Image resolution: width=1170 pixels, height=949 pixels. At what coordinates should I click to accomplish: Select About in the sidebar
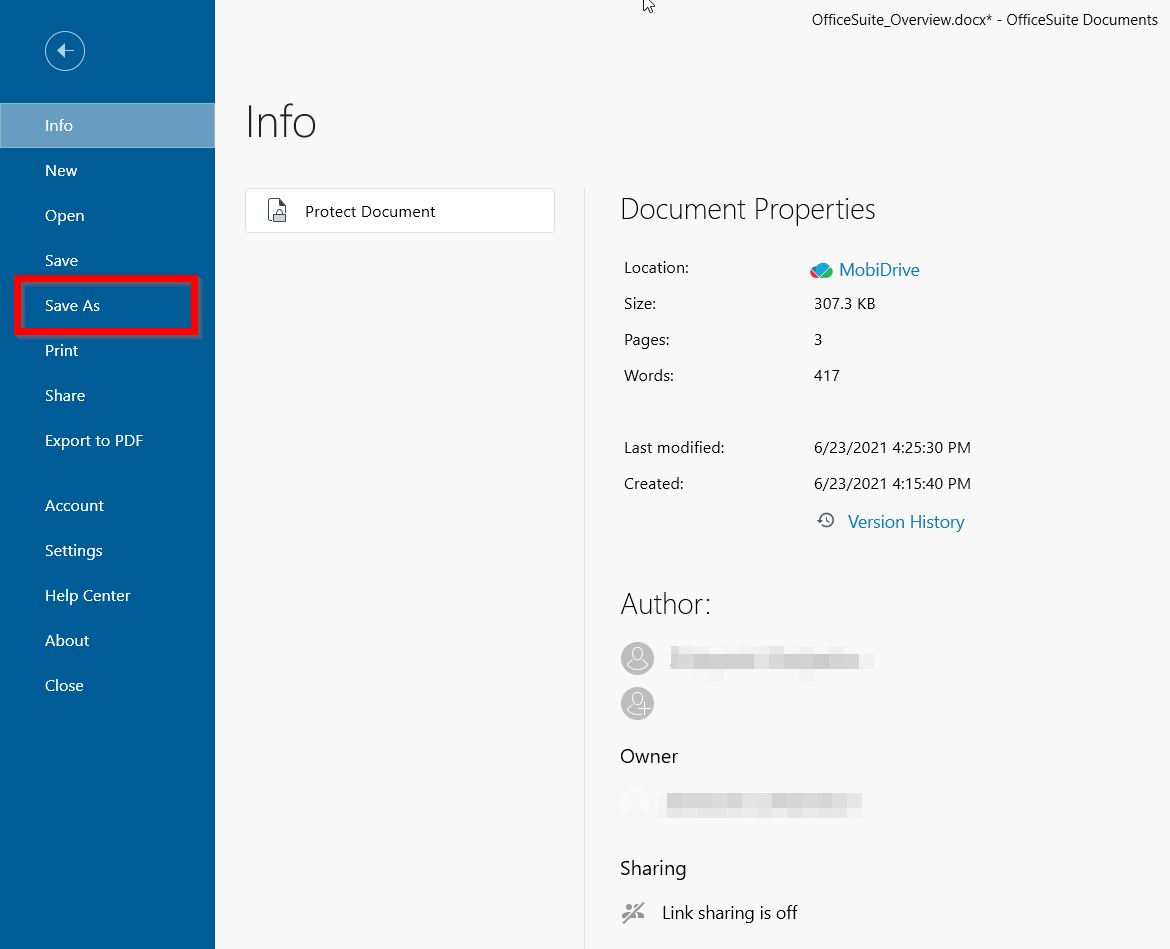107,640
